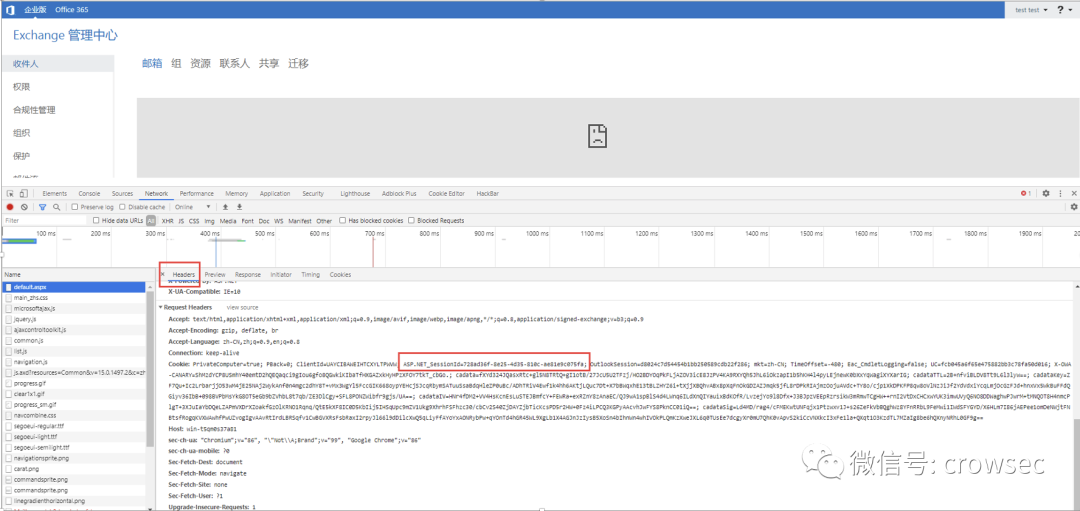1080x511 pixels.
Task: Select the Preview tab
Action: [x=215, y=275]
